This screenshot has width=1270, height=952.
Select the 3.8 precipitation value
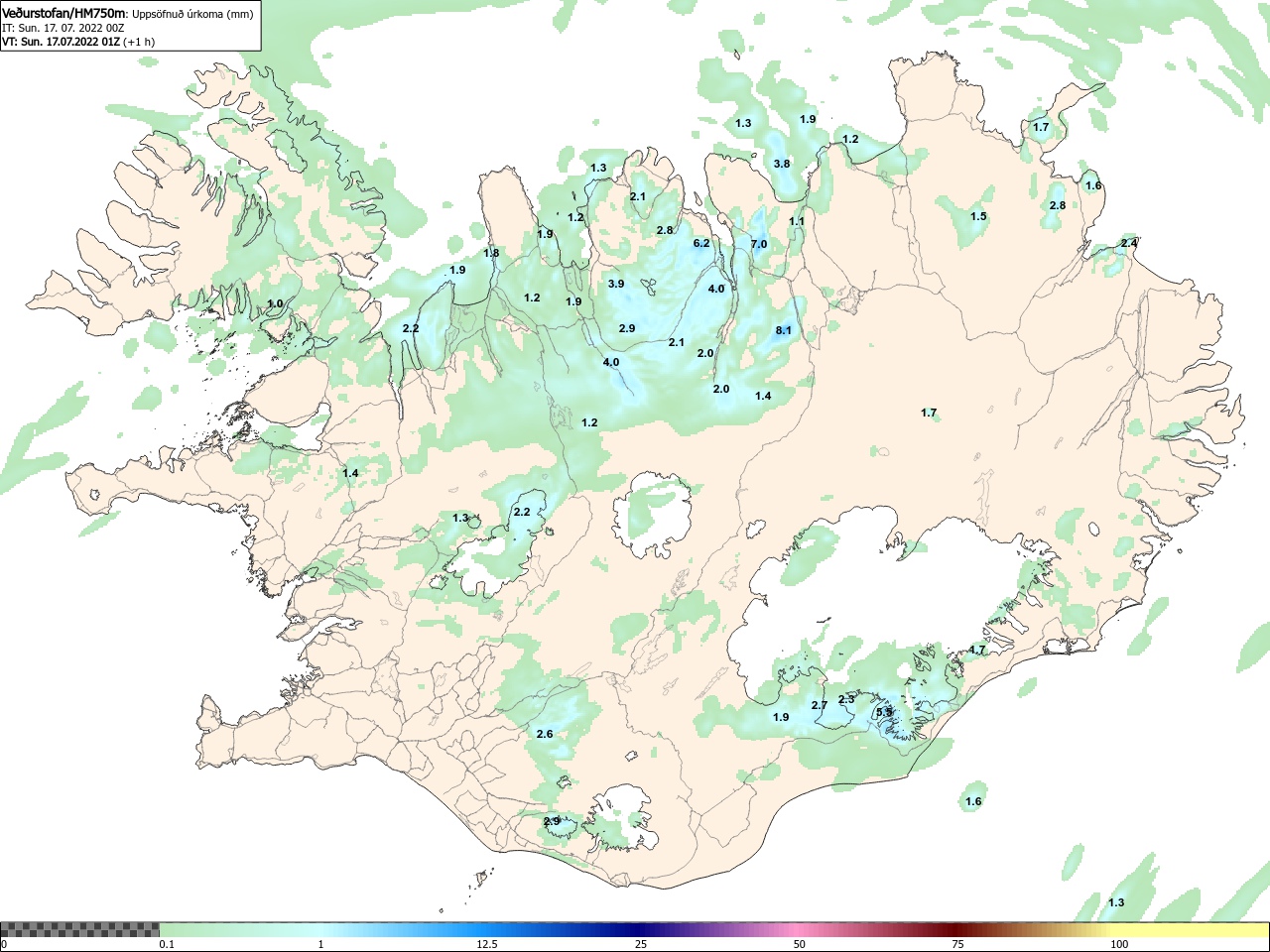[782, 164]
